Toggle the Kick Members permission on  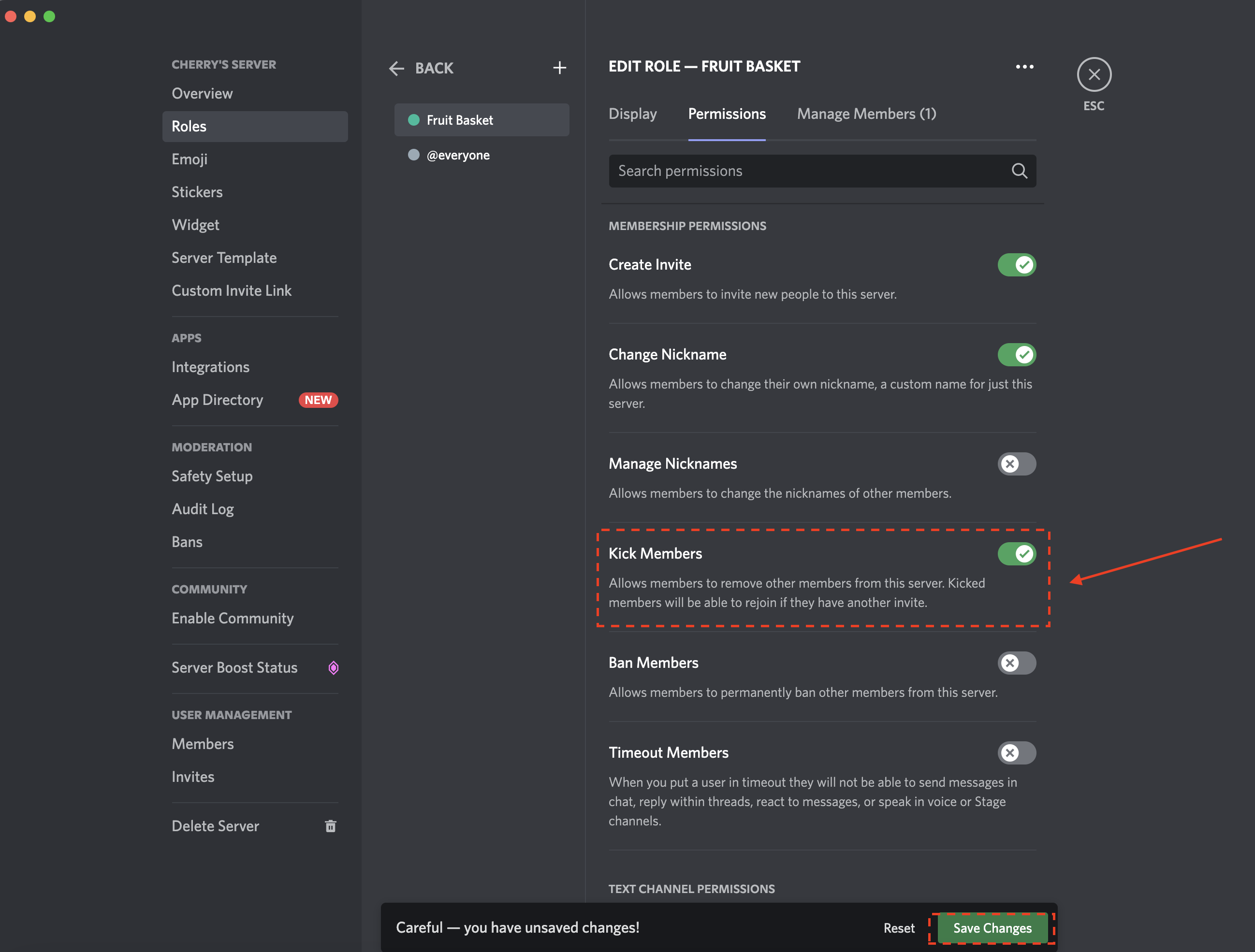pos(1016,553)
